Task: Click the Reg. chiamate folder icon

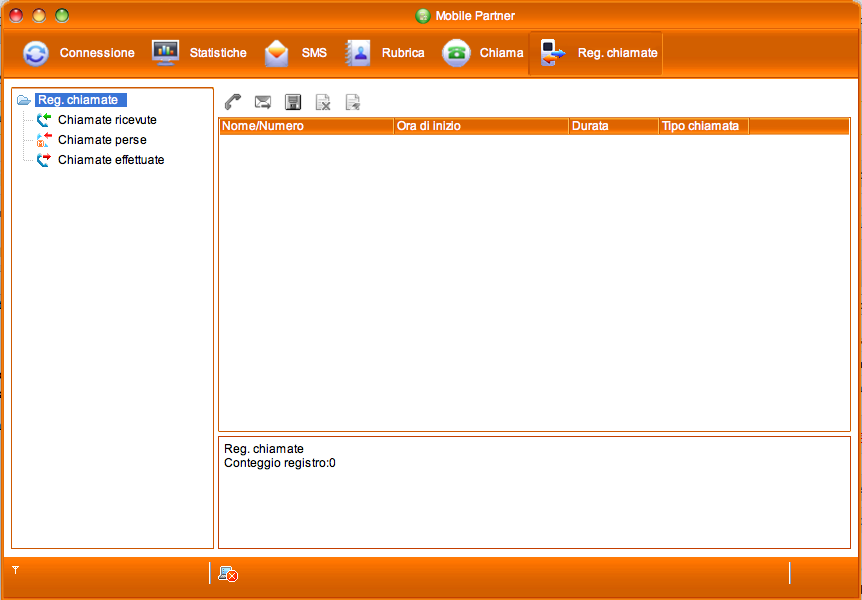Action: (24, 100)
